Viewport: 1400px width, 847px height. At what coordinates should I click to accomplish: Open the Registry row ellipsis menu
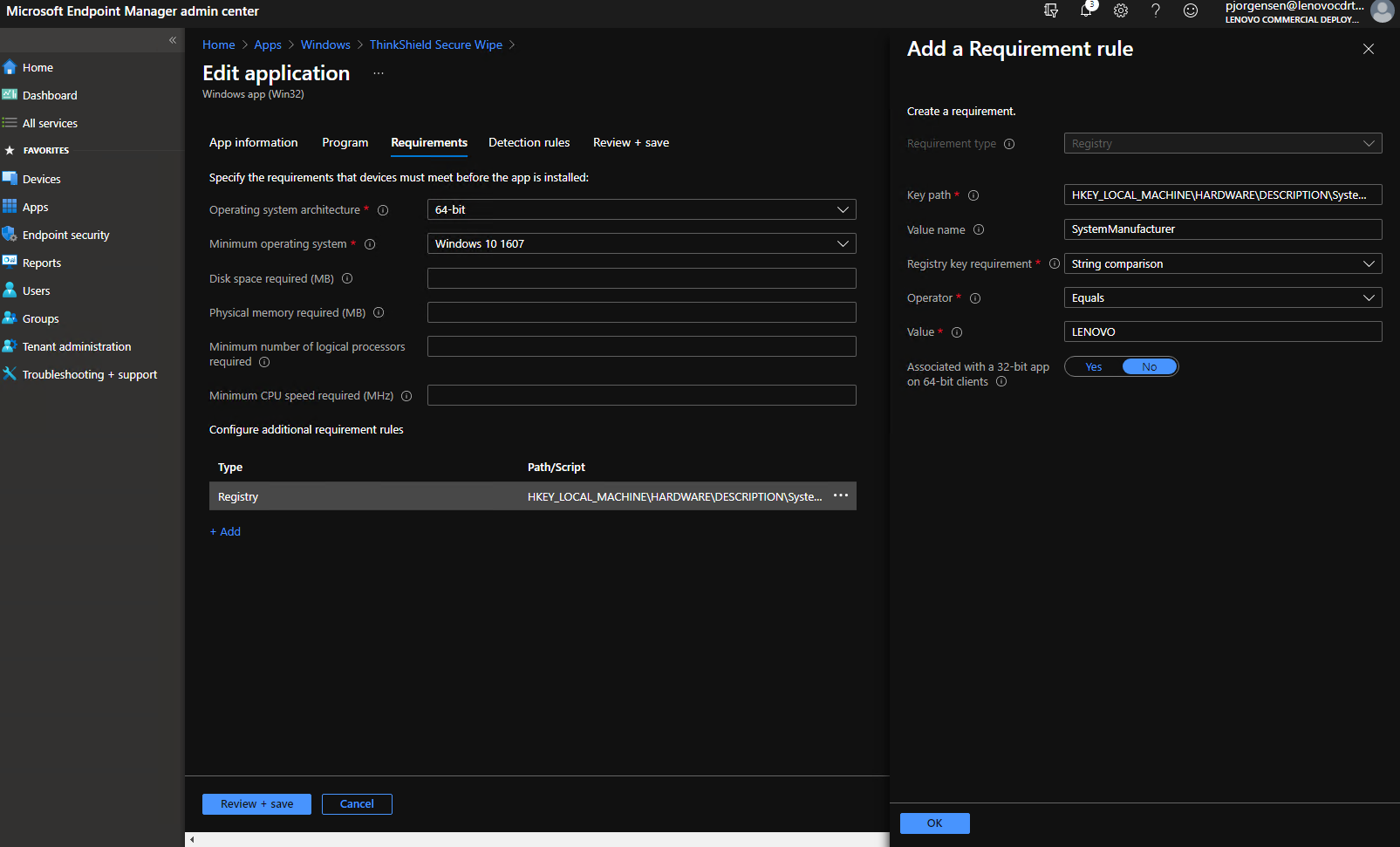[x=841, y=495]
